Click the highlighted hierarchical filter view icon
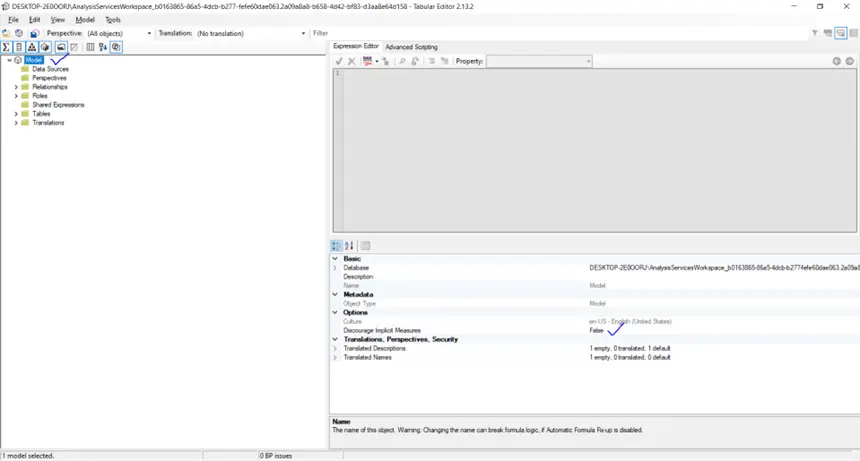 [x=841, y=33]
